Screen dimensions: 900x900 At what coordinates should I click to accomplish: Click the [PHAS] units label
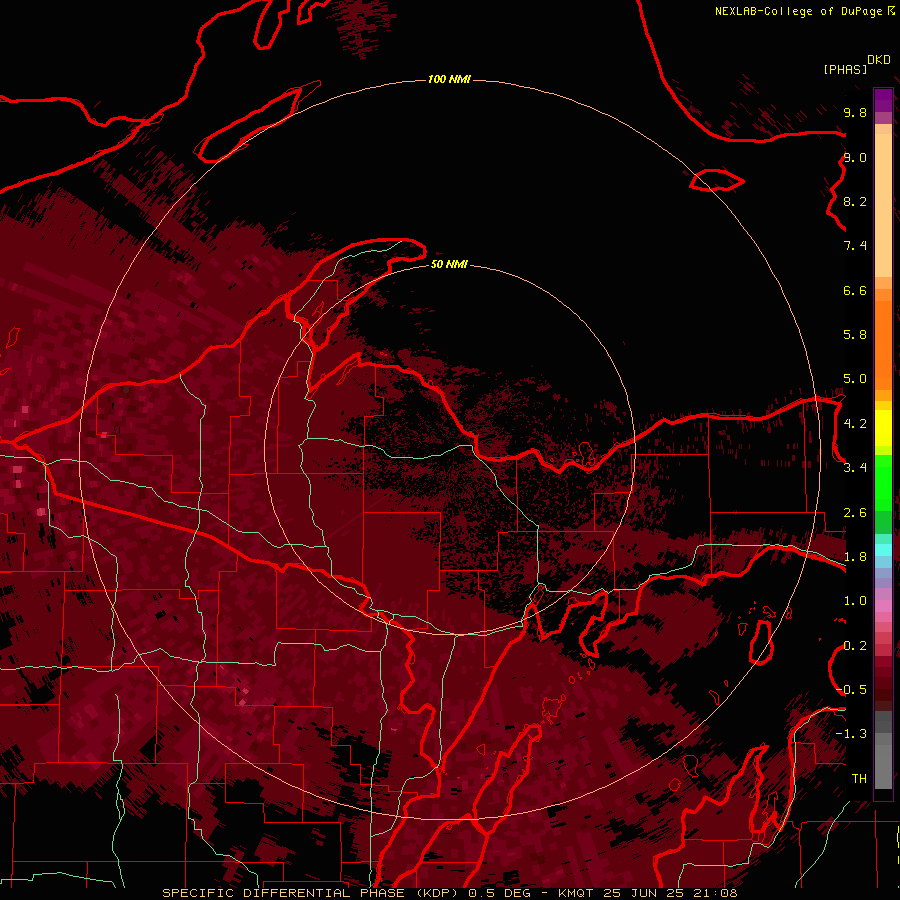845,70
